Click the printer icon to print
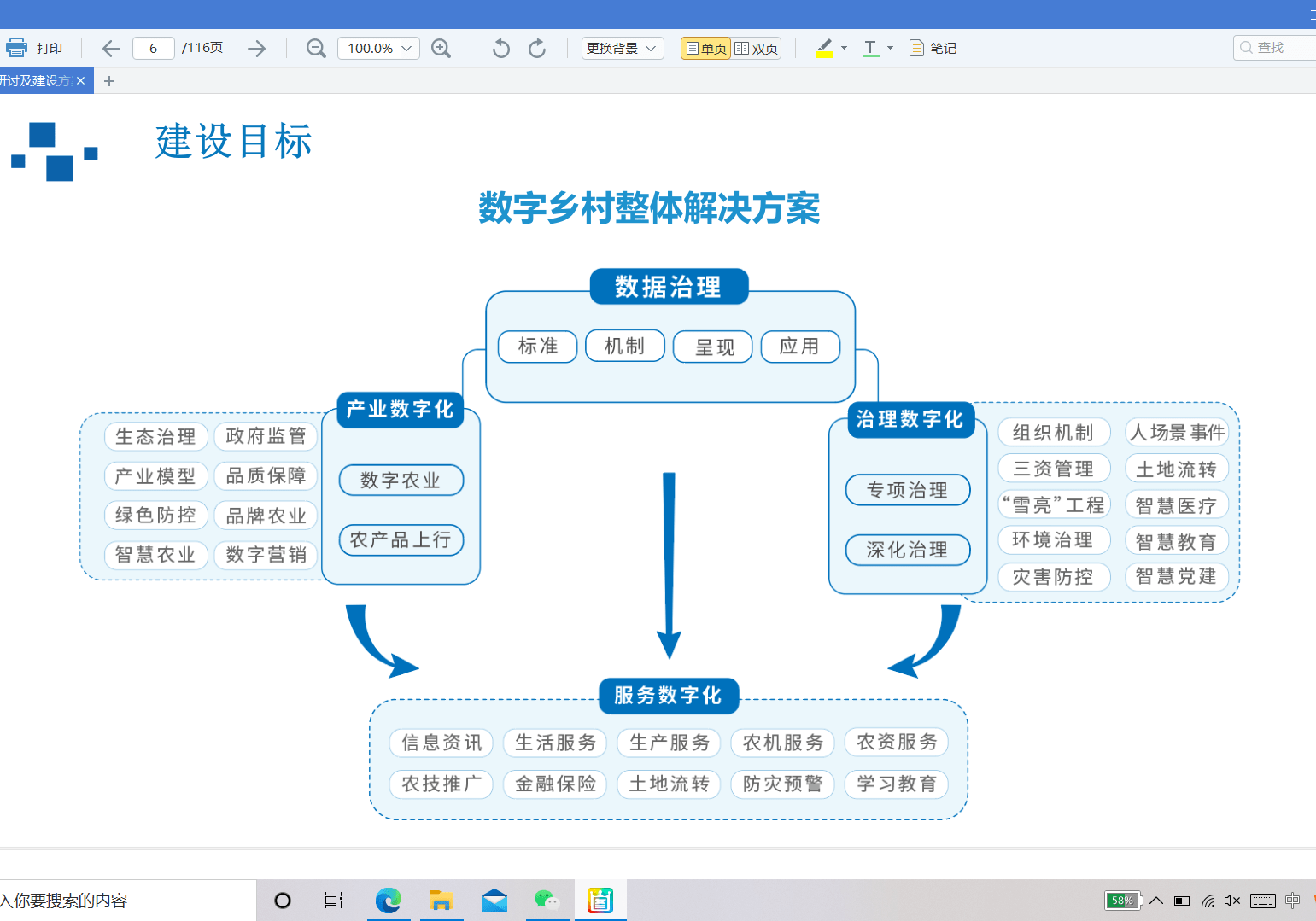The image size is (1316, 921). (x=16, y=48)
